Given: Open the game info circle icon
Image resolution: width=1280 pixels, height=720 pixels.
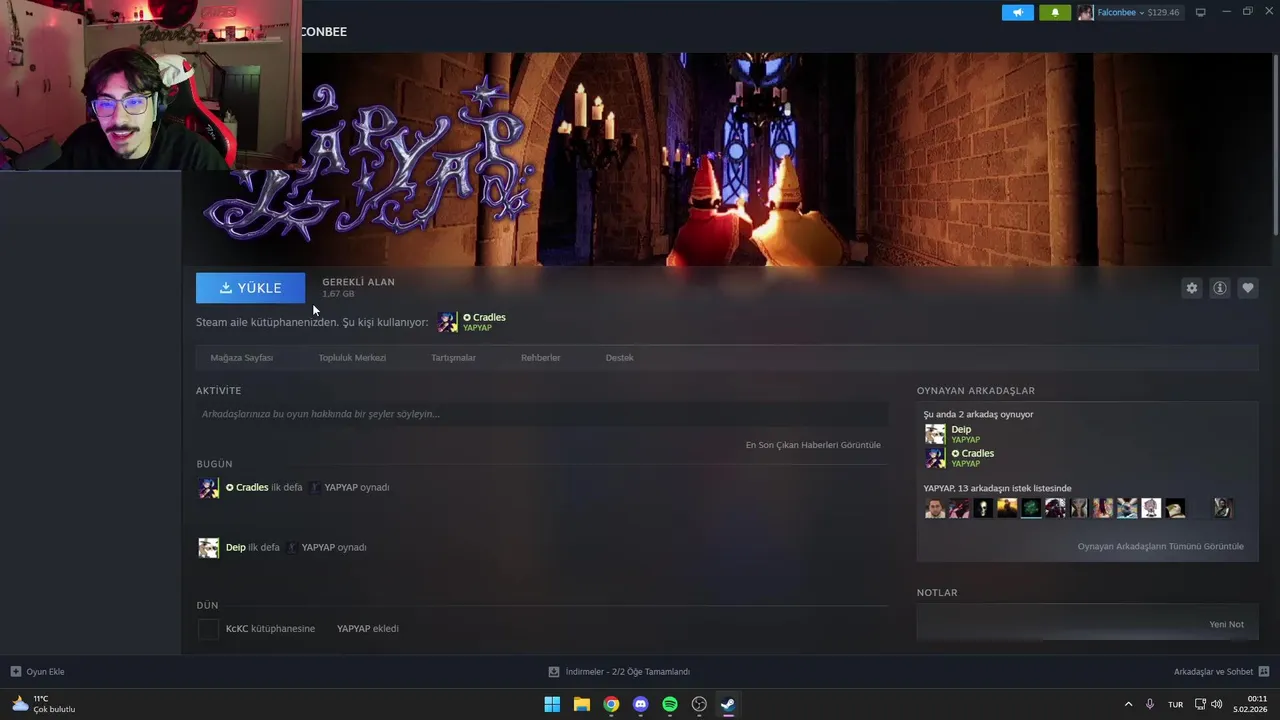Looking at the screenshot, I should click(1219, 288).
